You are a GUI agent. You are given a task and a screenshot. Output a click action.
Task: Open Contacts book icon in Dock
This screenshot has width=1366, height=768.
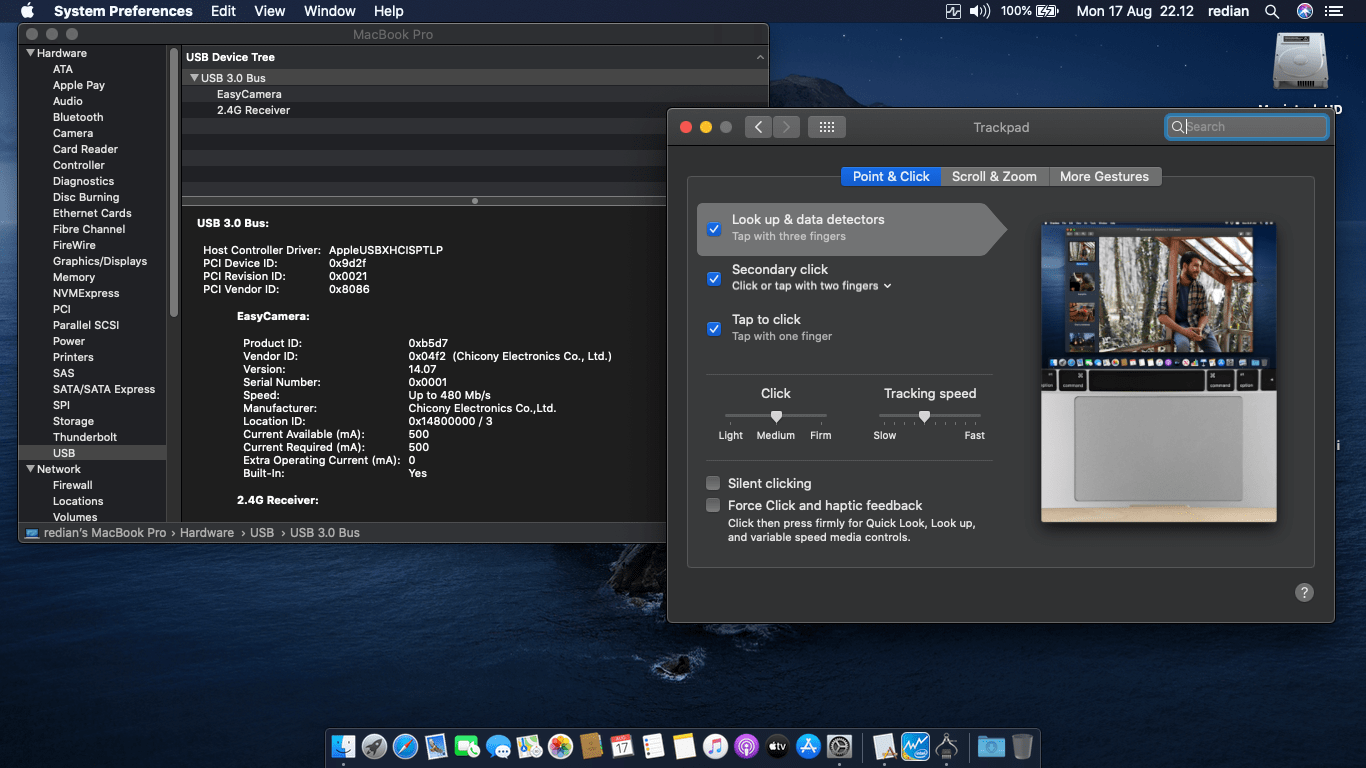pyautogui.click(x=591, y=746)
